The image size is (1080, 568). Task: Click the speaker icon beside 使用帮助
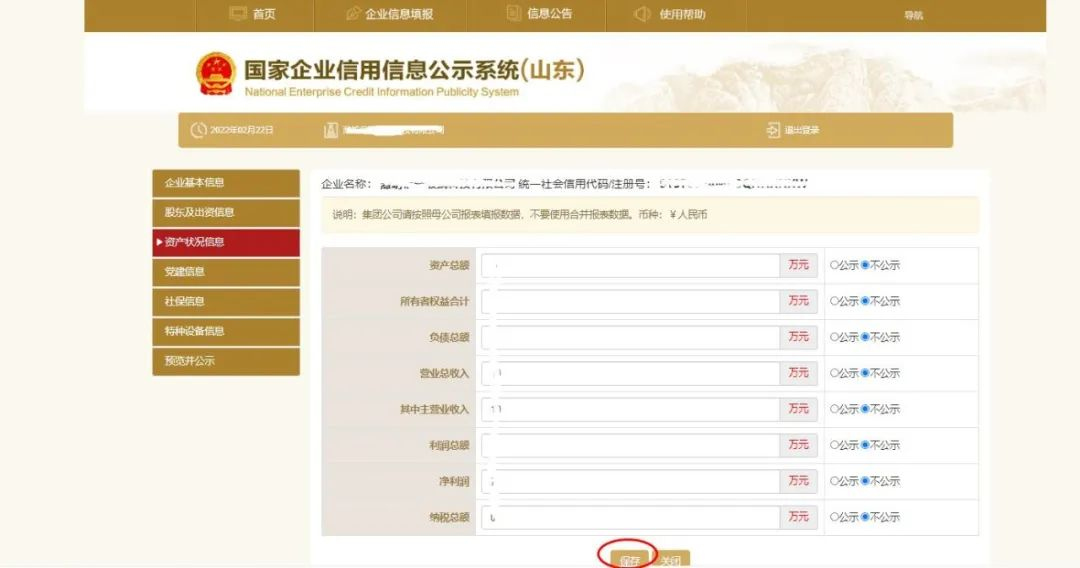[x=642, y=14]
